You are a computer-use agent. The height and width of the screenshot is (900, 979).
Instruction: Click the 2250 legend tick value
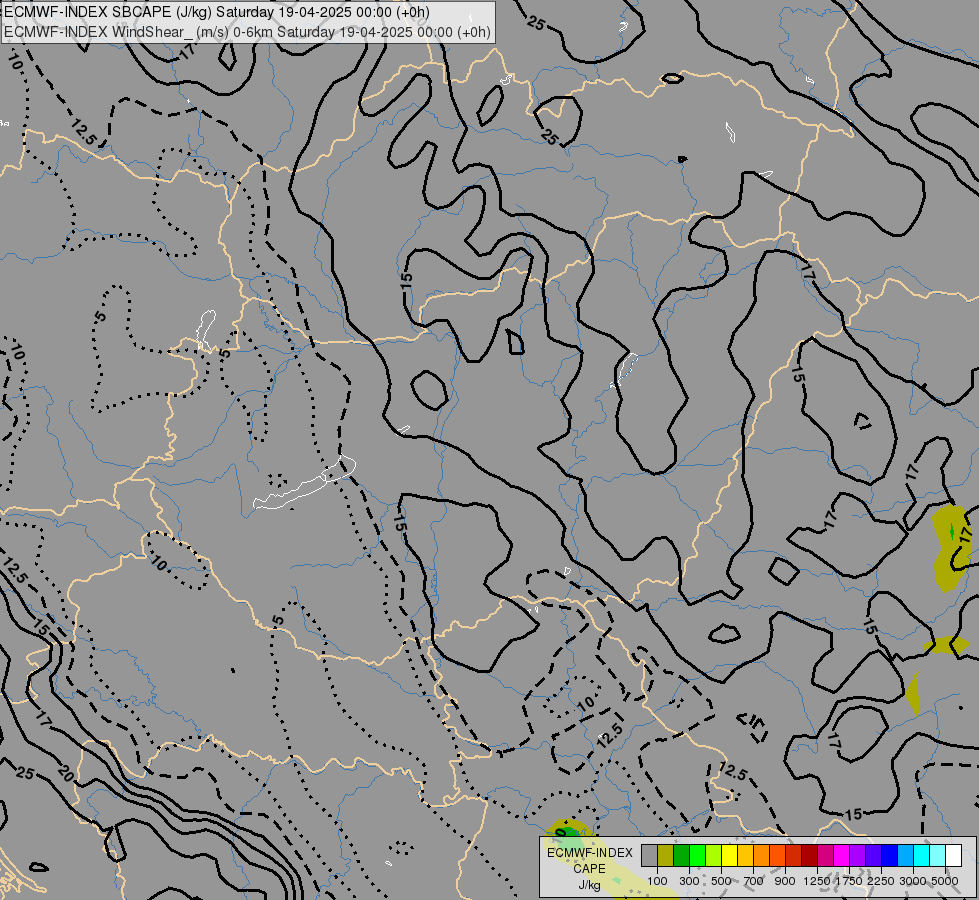click(881, 881)
